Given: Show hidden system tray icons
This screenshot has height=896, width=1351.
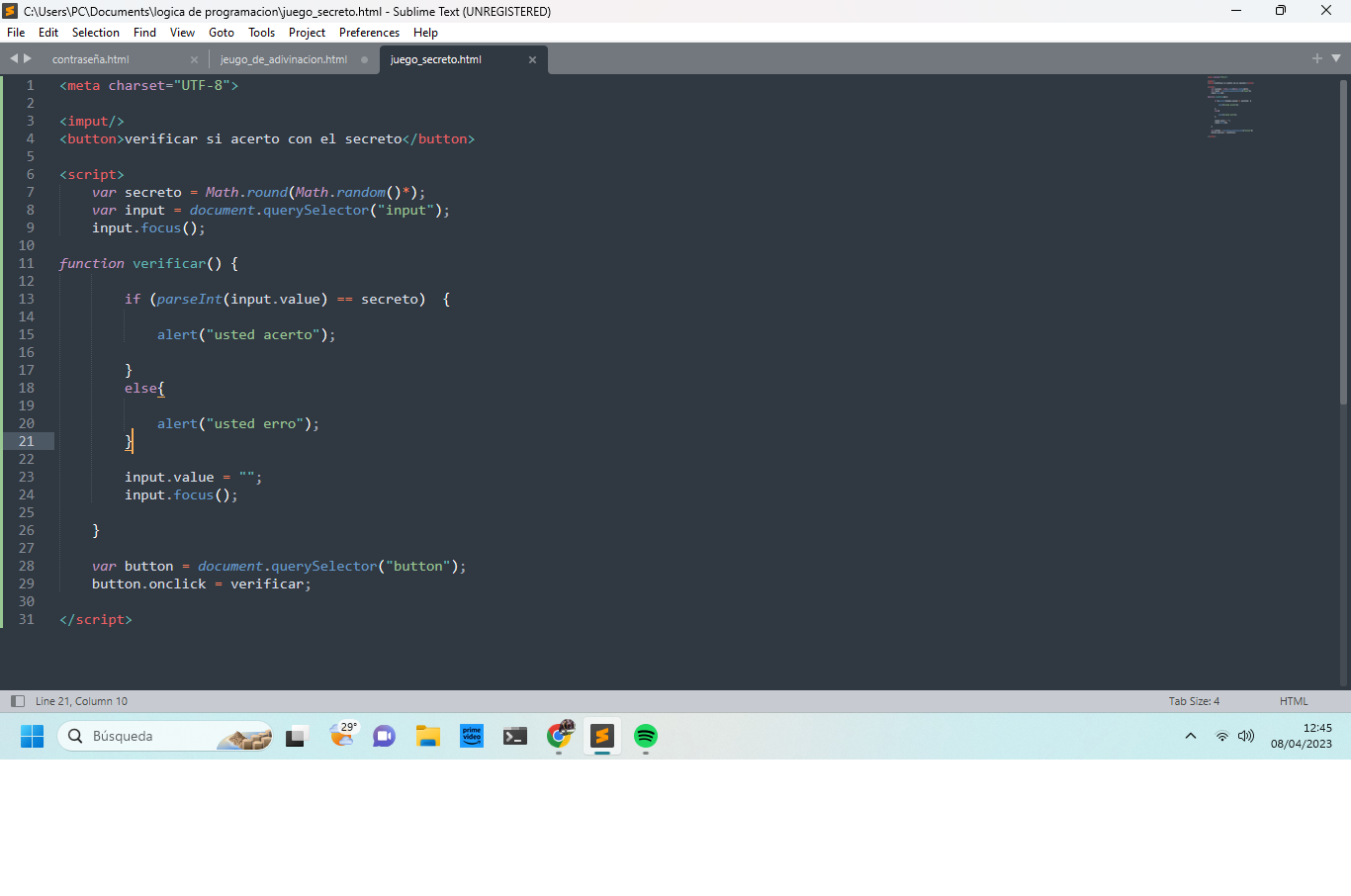Looking at the screenshot, I should pos(1191,736).
